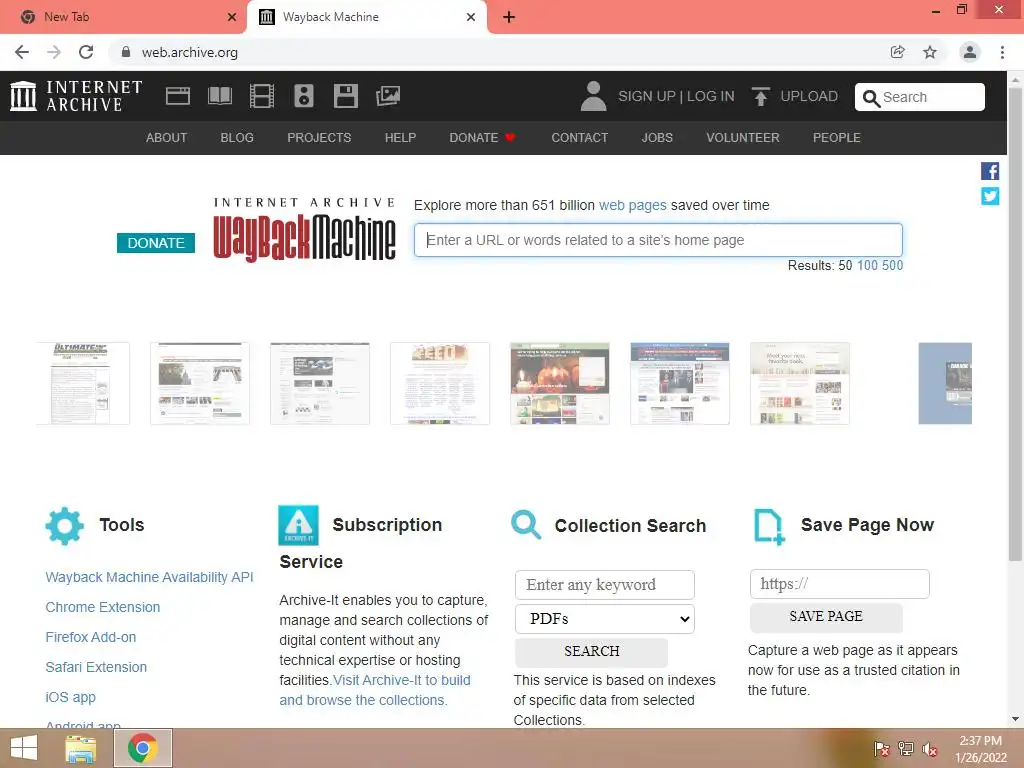Click the network tray icon
The image size is (1024, 768).
click(x=906, y=749)
